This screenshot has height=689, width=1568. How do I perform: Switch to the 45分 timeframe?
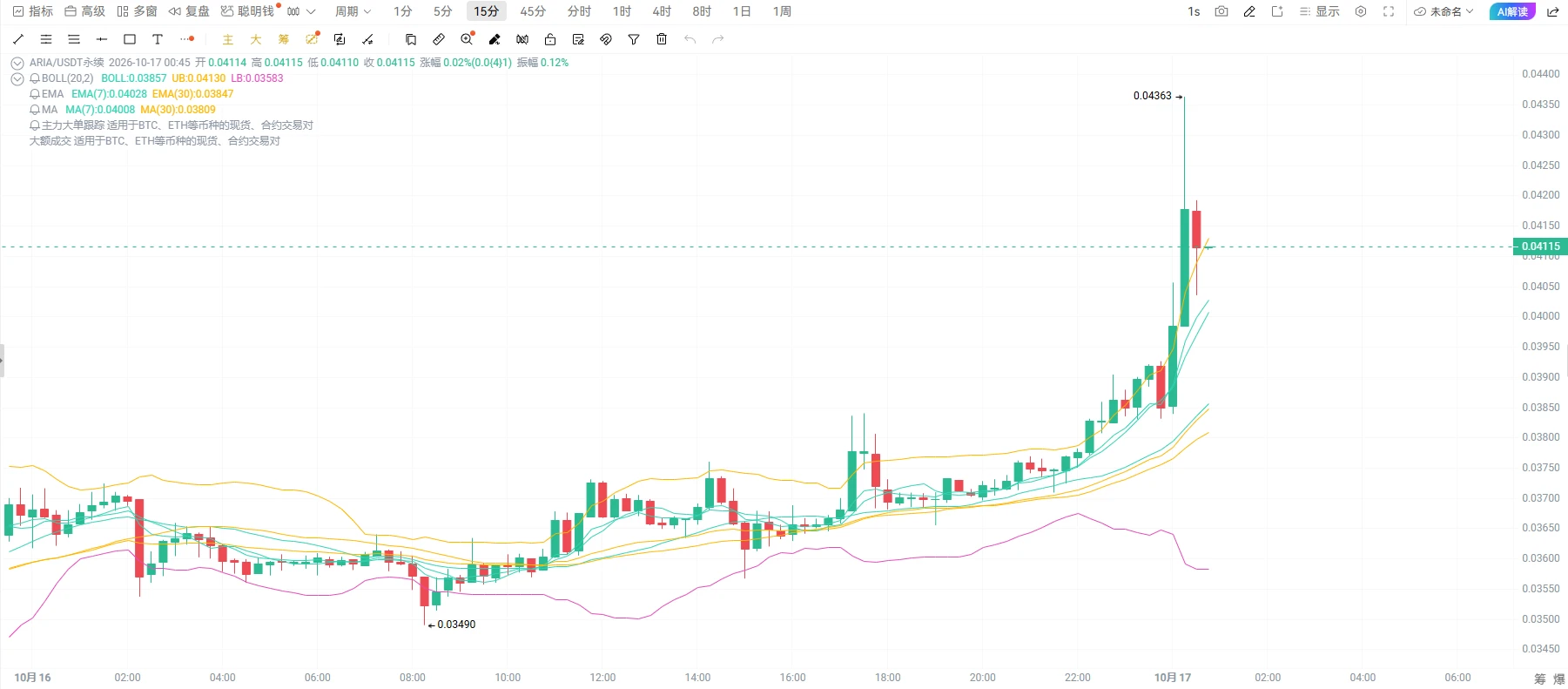tap(533, 11)
